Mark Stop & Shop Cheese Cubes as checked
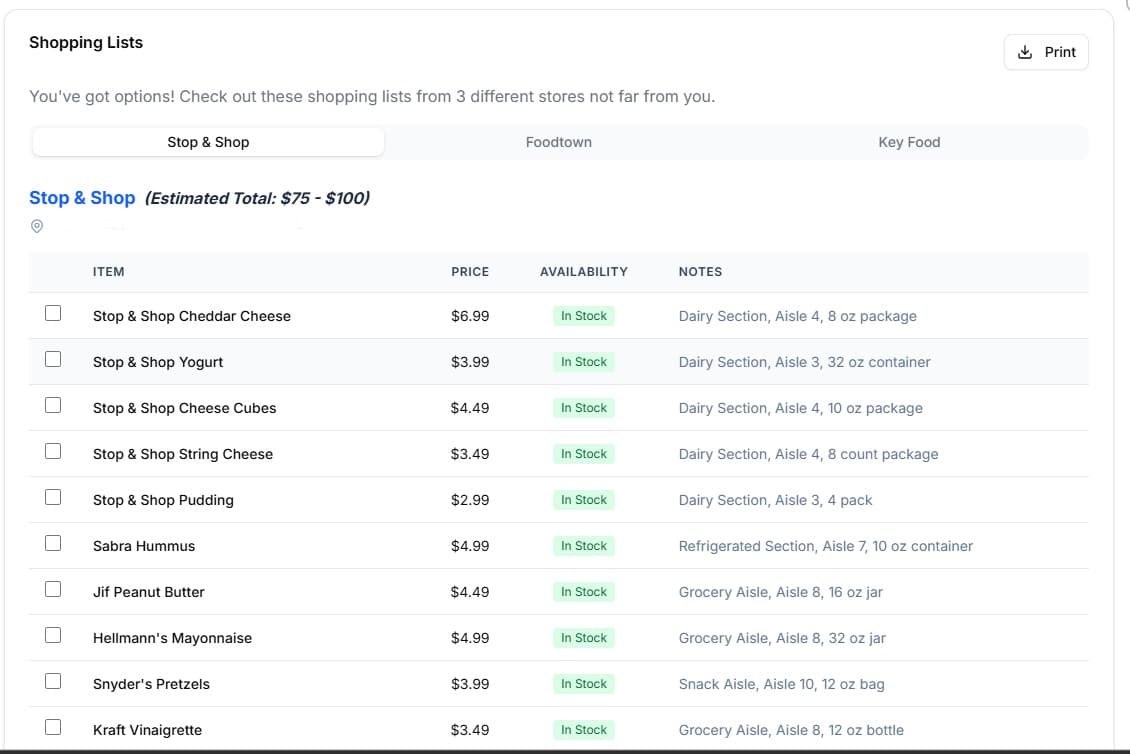This screenshot has height=754, width=1130. 53,406
